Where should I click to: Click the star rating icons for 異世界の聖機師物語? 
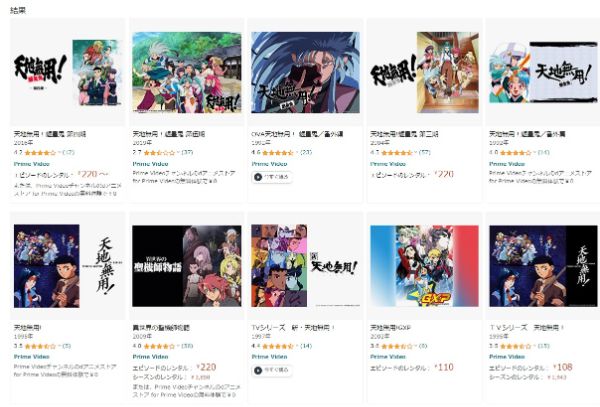pyautogui.click(x=159, y=346)
